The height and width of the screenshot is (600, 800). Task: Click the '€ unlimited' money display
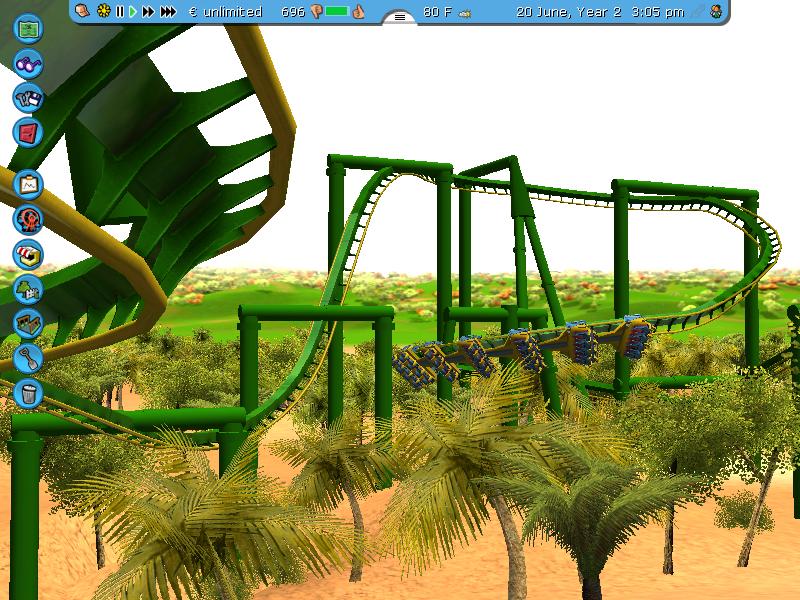(226, 12)
